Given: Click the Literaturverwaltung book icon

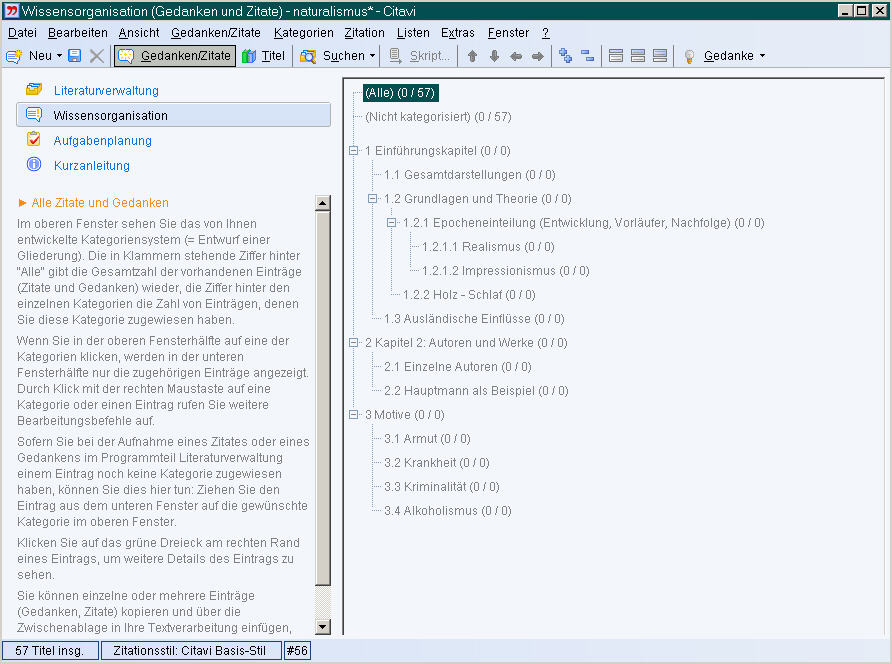Looking at the screenshot, I should coord(34,90).
